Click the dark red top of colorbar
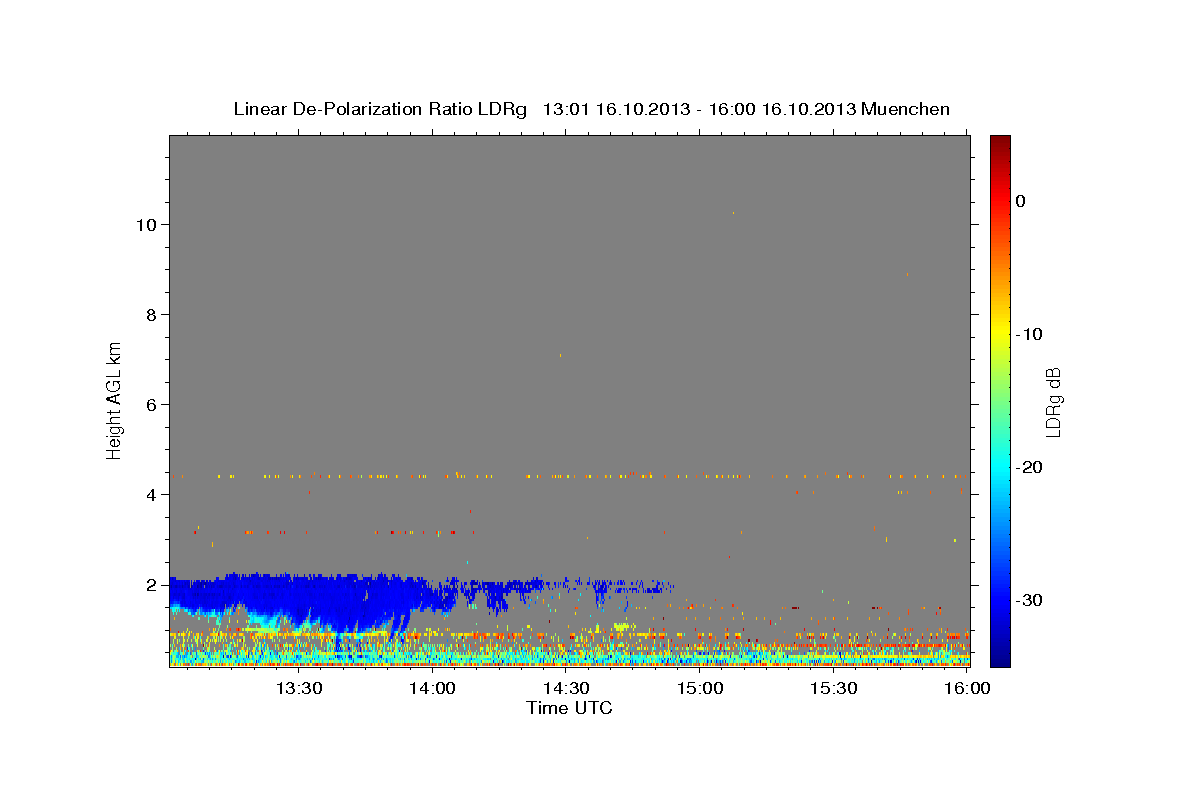This screenshot has width=1200, height=800. [x=1000, y=142]
